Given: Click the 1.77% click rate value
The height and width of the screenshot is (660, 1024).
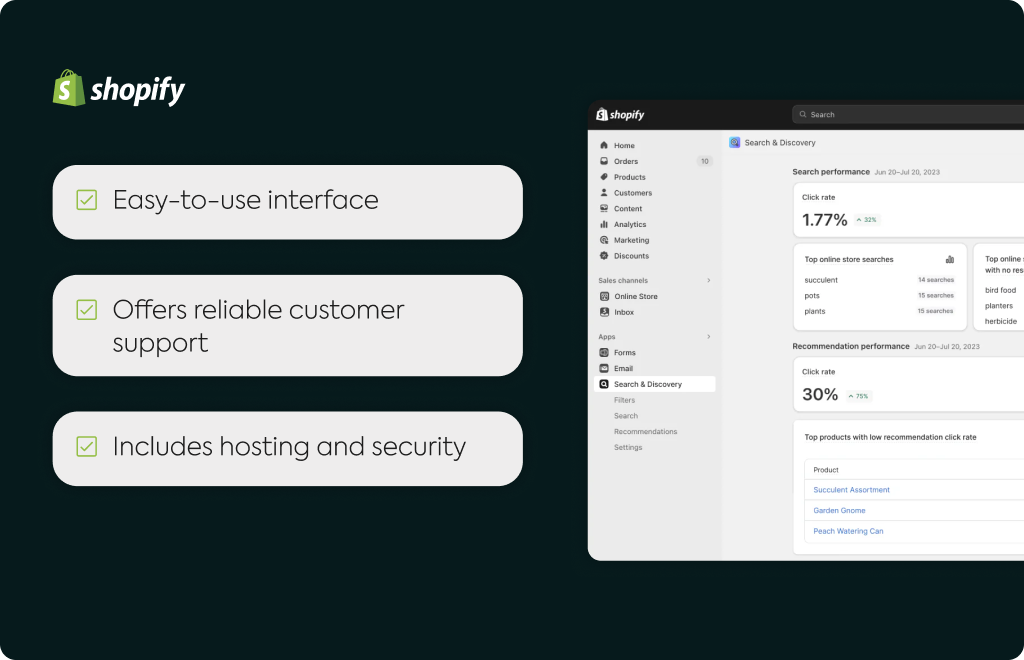Looking at the screenshot, I should (x=824, y=220).
